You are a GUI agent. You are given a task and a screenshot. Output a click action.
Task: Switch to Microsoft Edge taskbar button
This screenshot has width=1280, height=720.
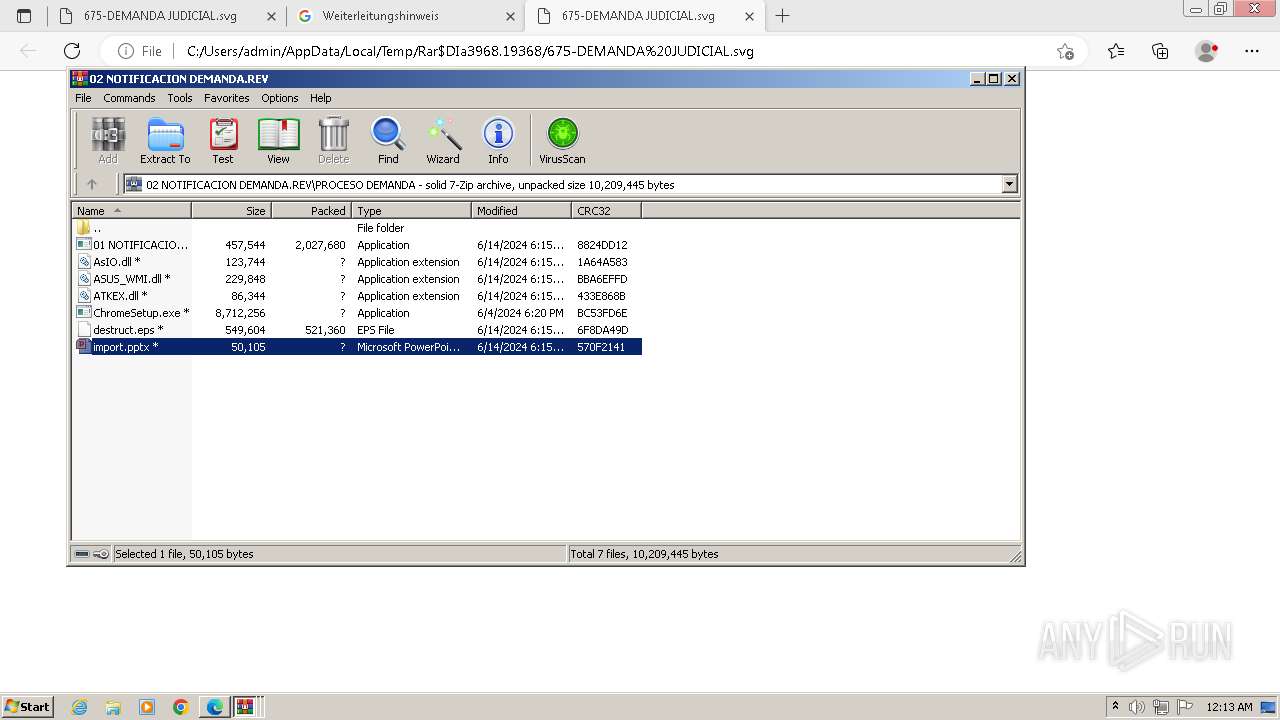click(214, 707)
